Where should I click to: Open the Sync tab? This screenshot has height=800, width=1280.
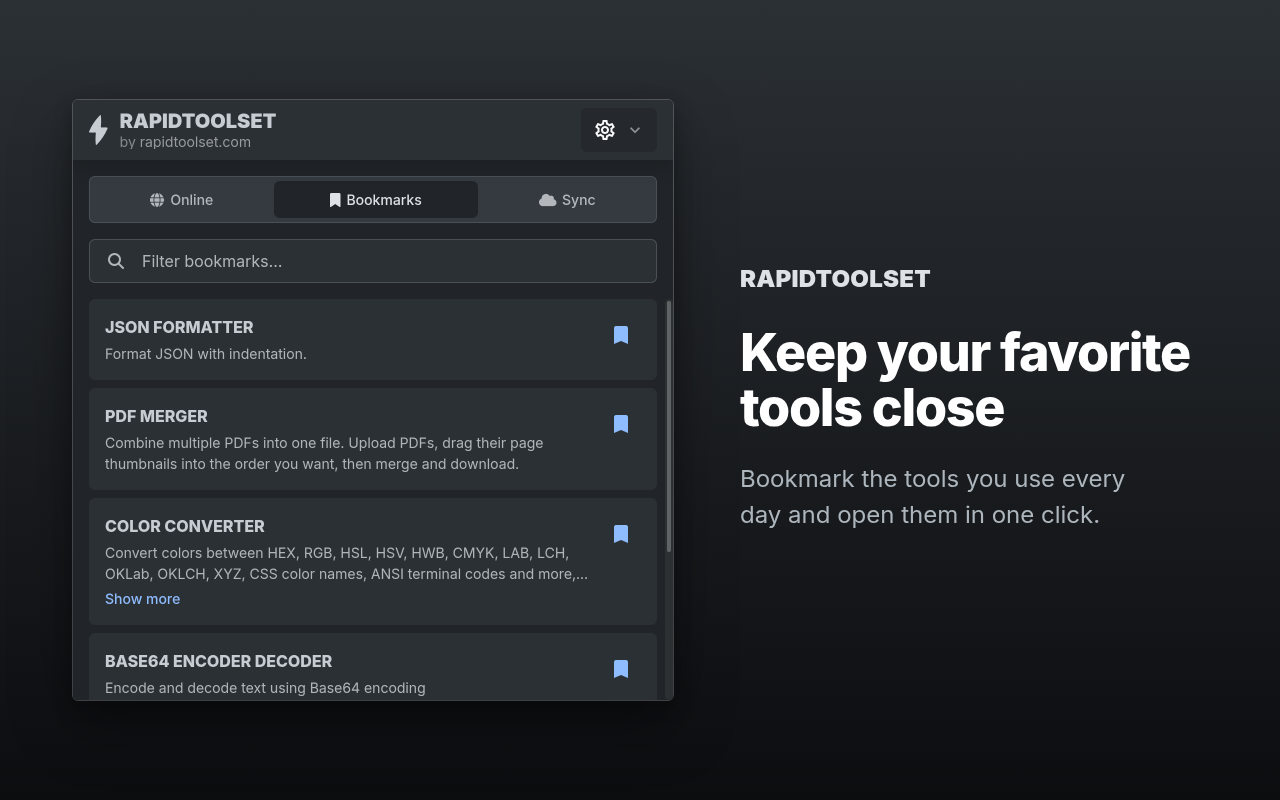pyautogui.click(x=567, y=200)
